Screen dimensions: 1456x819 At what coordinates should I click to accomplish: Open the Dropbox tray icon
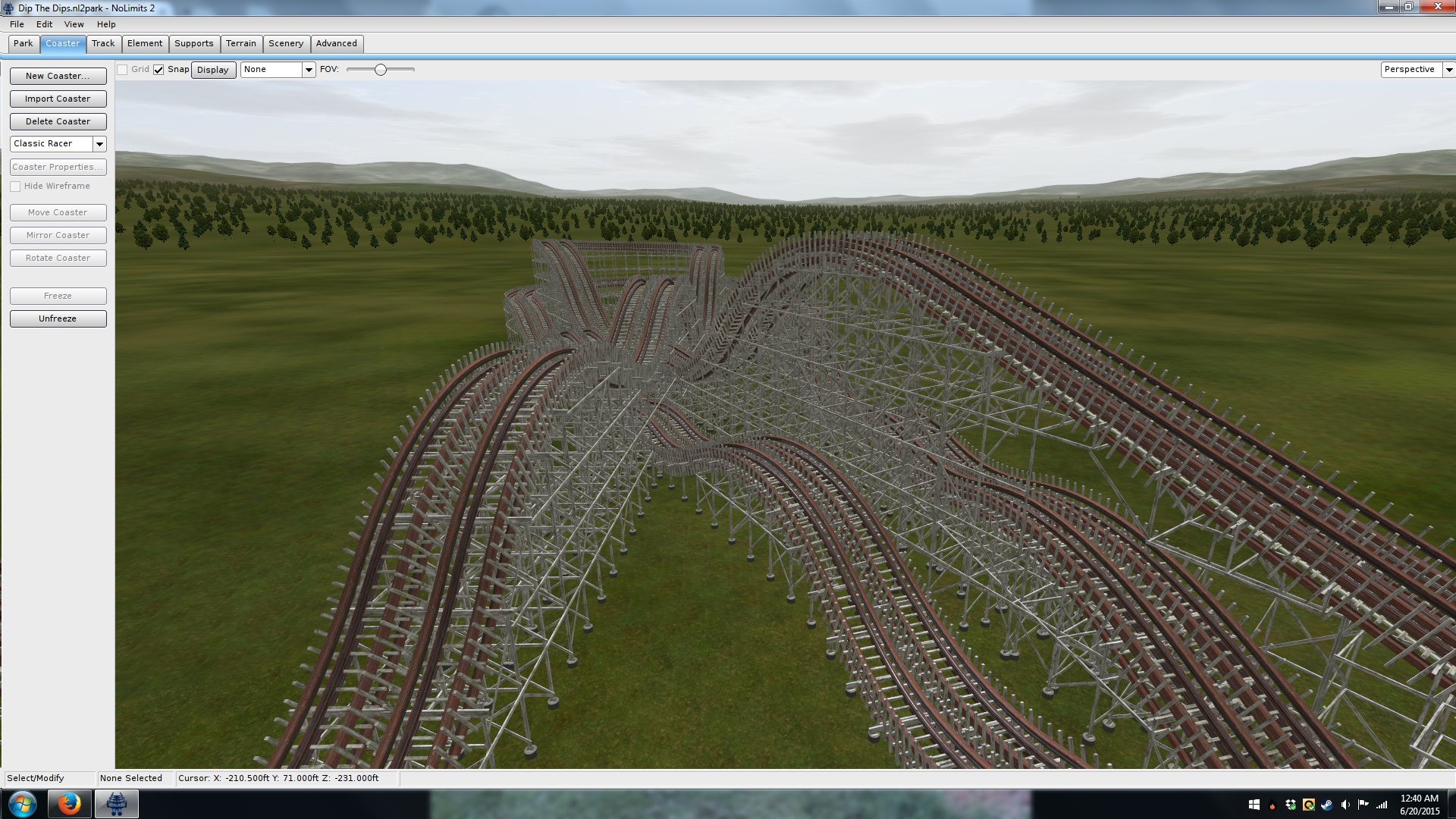coord(1291,805)
